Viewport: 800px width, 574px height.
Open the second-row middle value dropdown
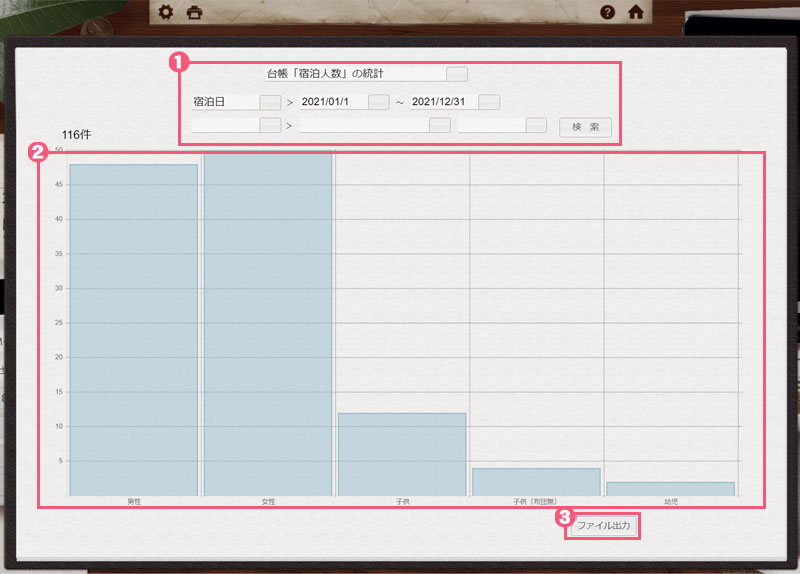[x=439, y=126]
